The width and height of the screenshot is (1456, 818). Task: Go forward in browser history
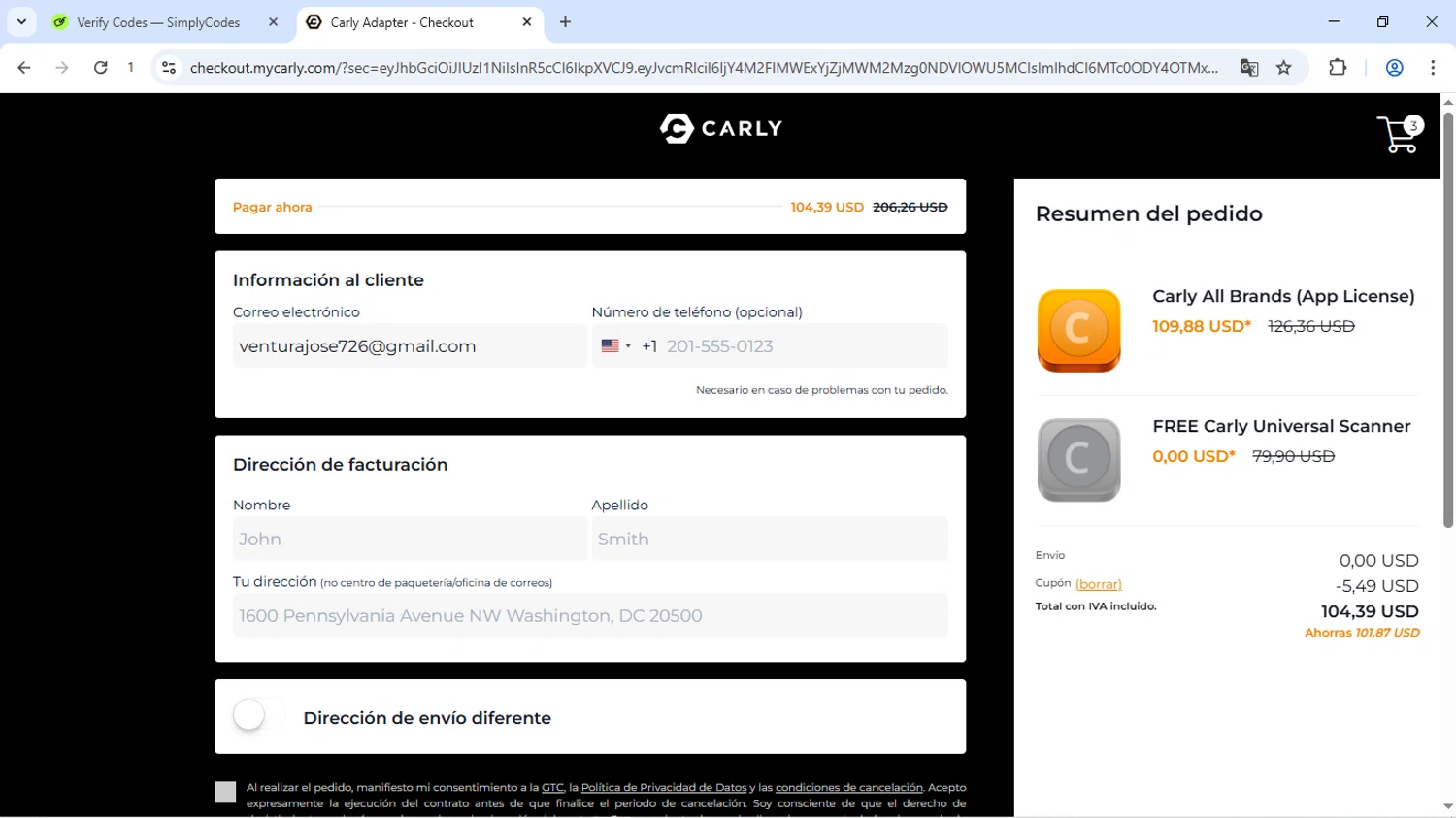[62, 68]
